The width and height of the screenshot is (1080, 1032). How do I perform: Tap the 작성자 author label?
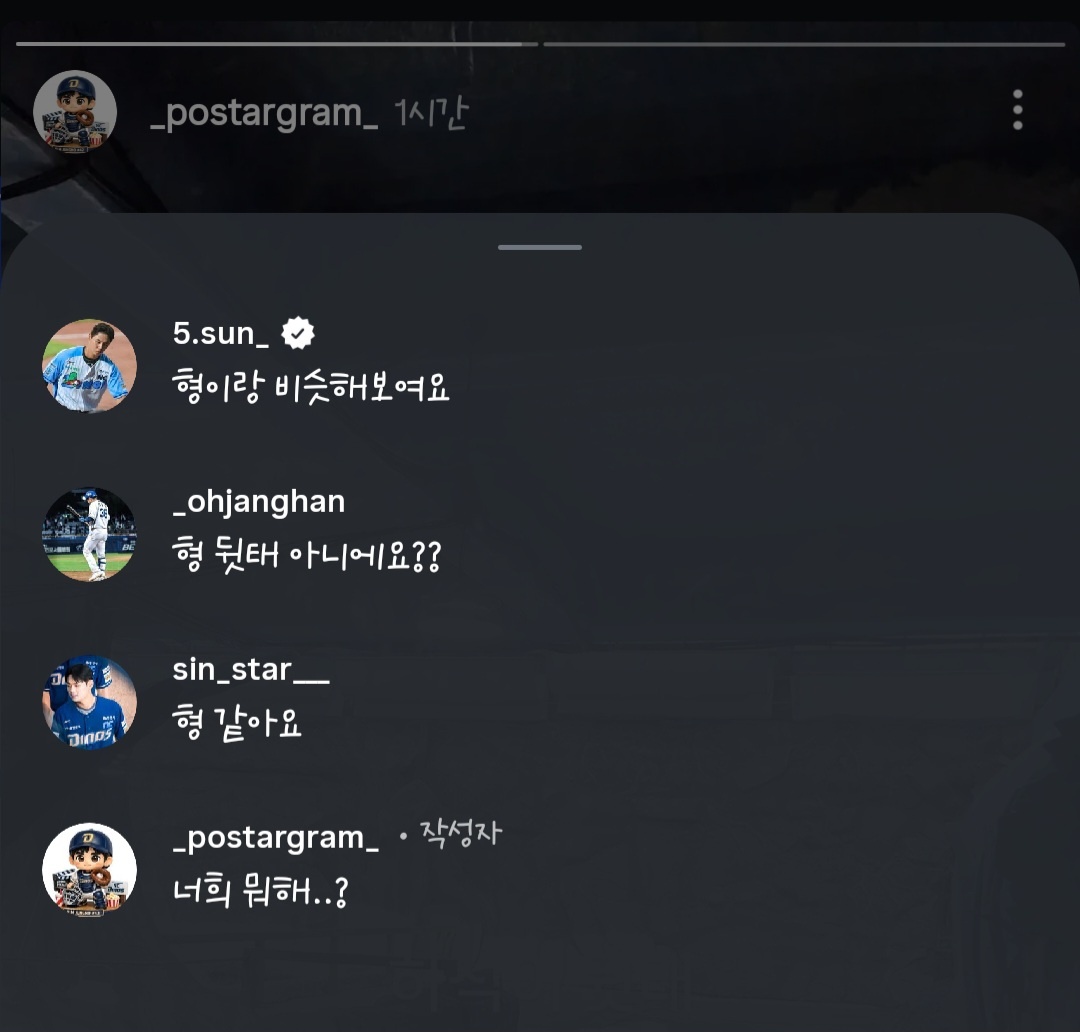(461, 835)
